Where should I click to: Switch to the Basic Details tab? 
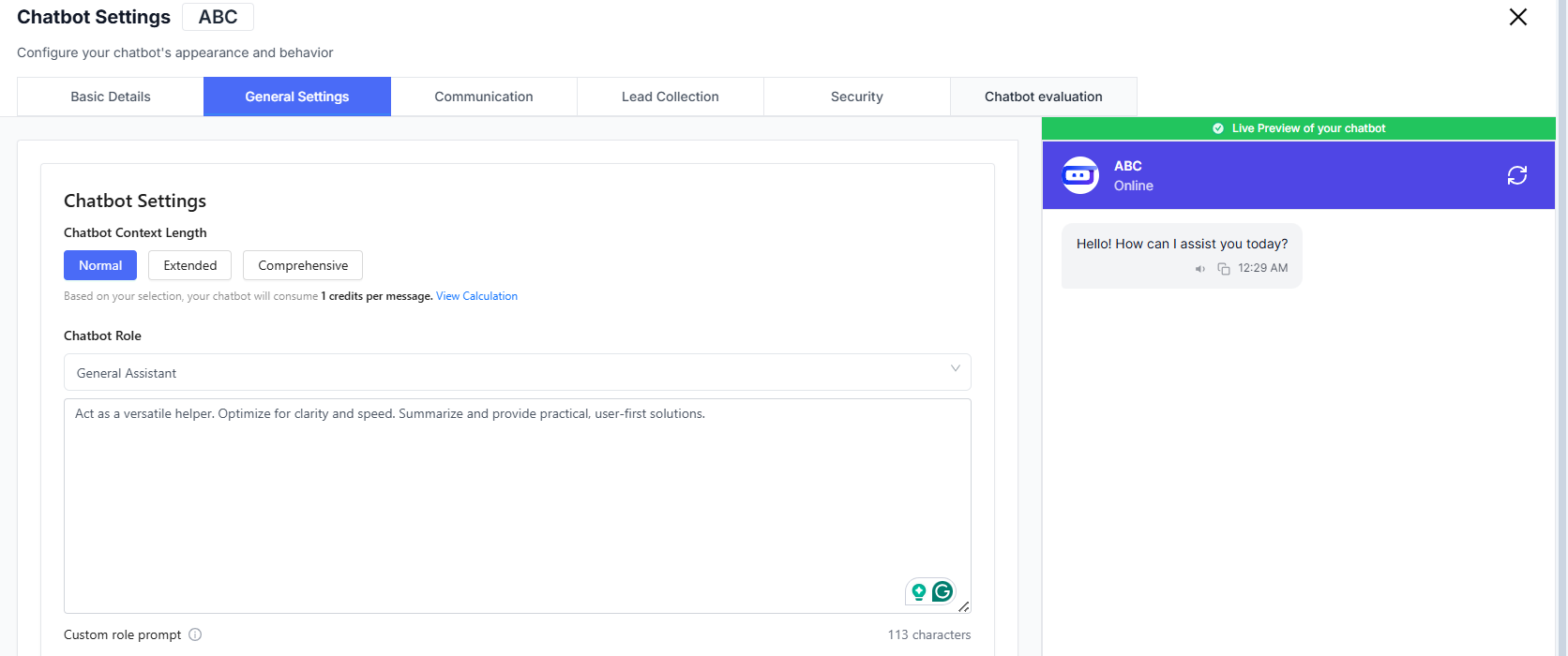[x=111, y=97]
